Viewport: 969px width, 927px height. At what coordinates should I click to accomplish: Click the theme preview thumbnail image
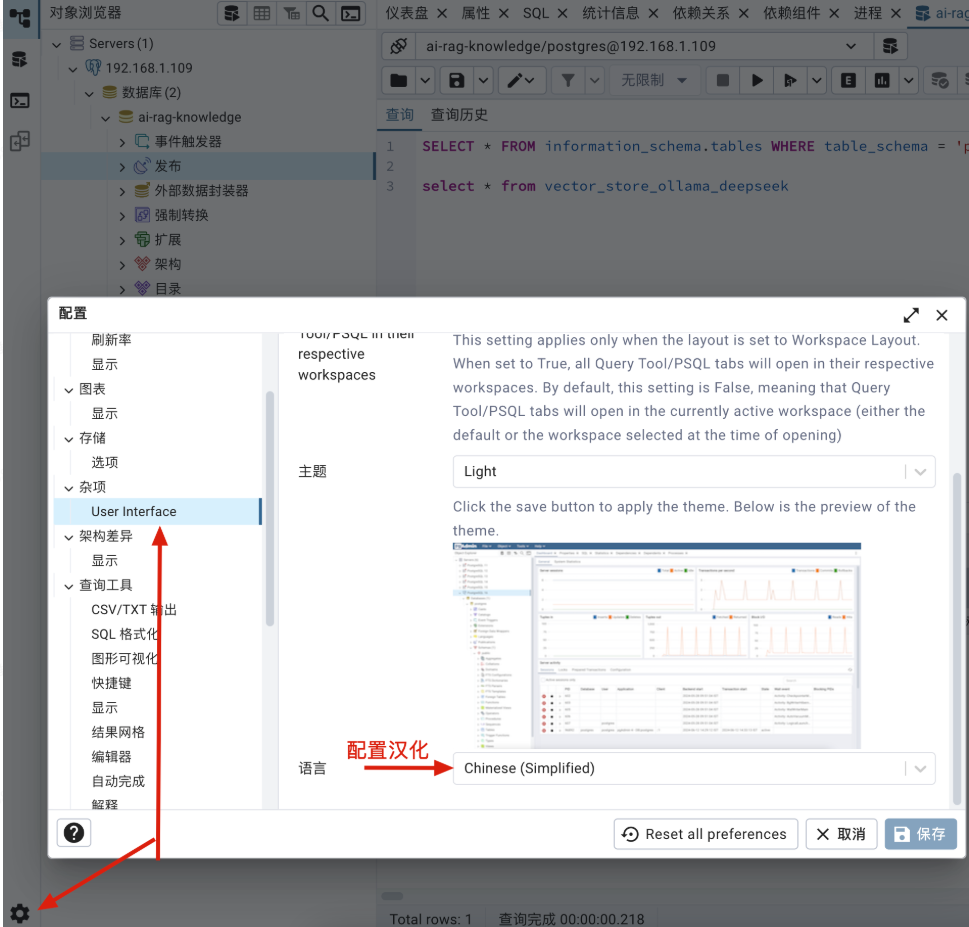[x=656, y=646]
